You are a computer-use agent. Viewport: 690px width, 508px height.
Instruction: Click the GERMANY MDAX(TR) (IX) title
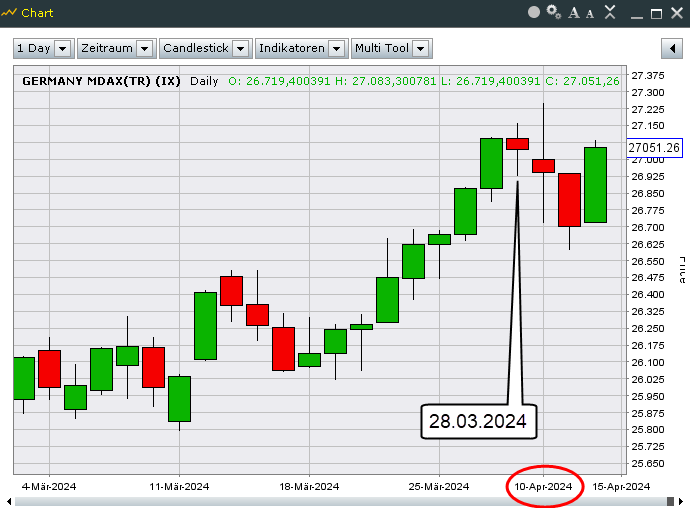[101, 81]
